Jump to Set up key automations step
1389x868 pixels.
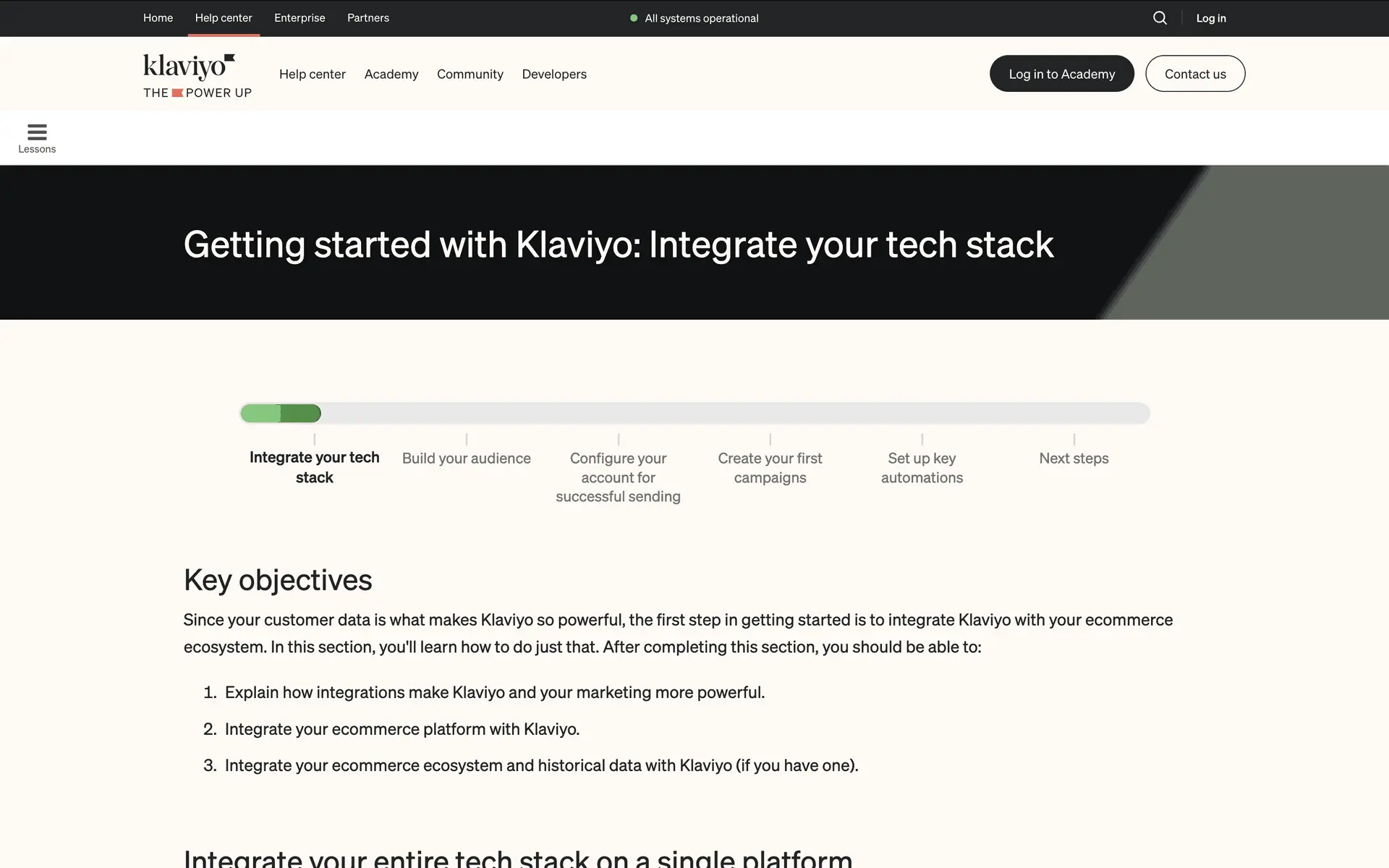pos(922,467)
